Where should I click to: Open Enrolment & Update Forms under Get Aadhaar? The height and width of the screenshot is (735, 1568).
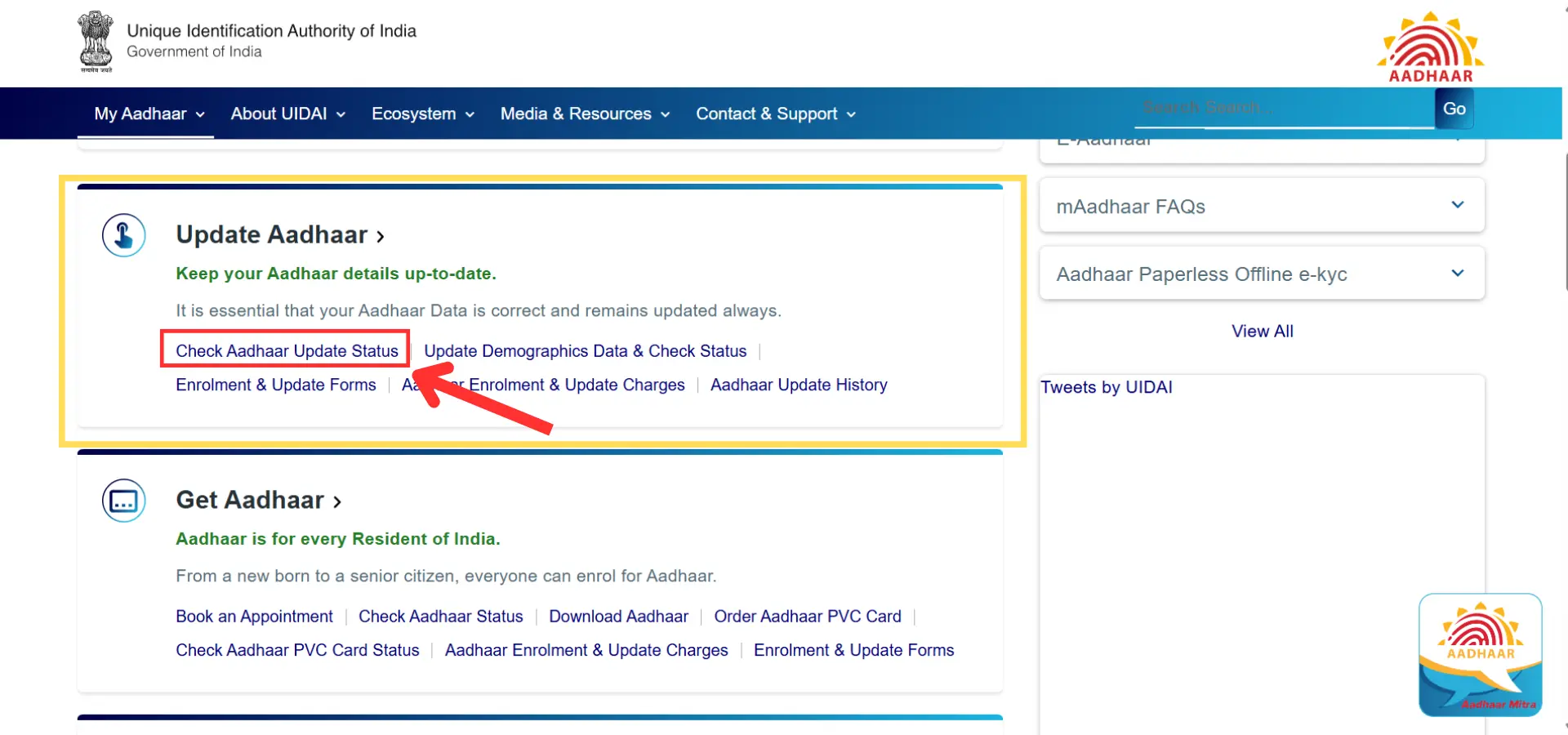853,650
